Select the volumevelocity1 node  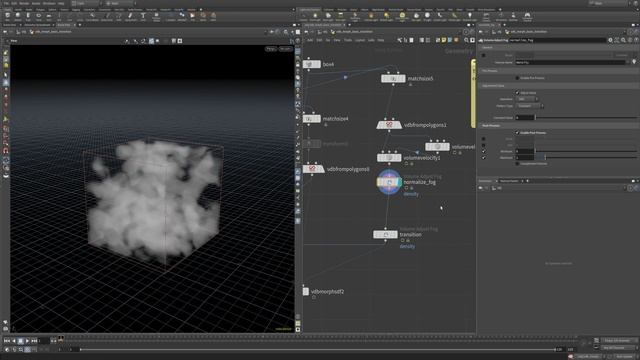click(x=389, y=158)
